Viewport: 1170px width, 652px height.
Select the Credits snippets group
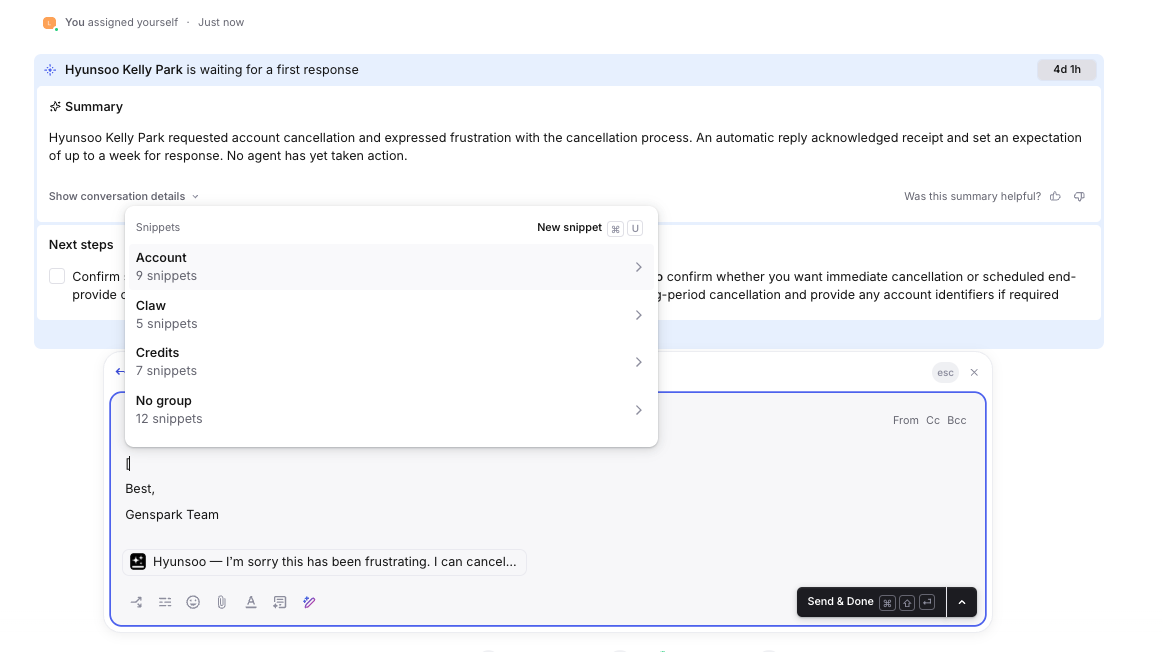391,362
